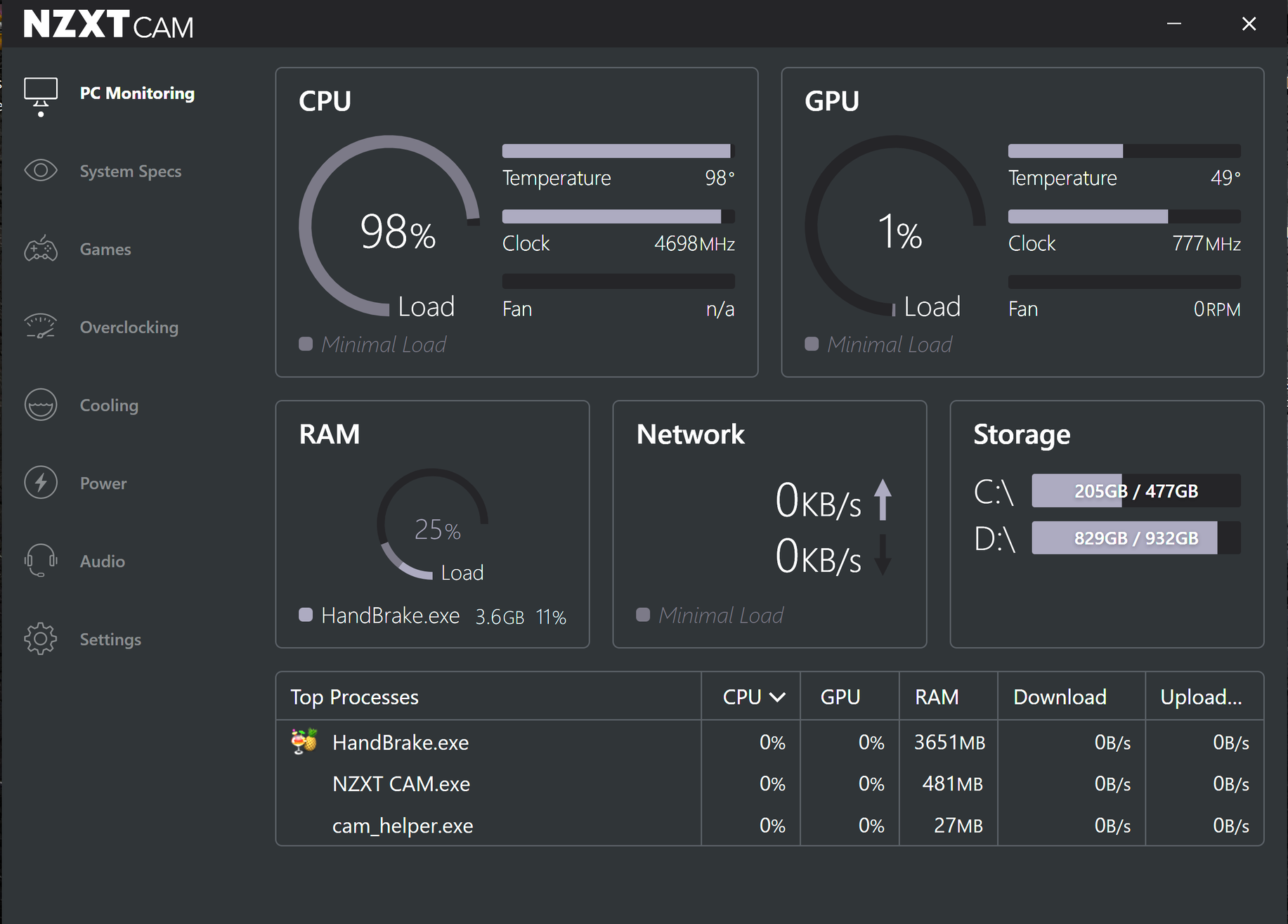Click the GPU 1% load gauge
Viewport: 1288px width, 924px height.
click(x=896, y=226)
